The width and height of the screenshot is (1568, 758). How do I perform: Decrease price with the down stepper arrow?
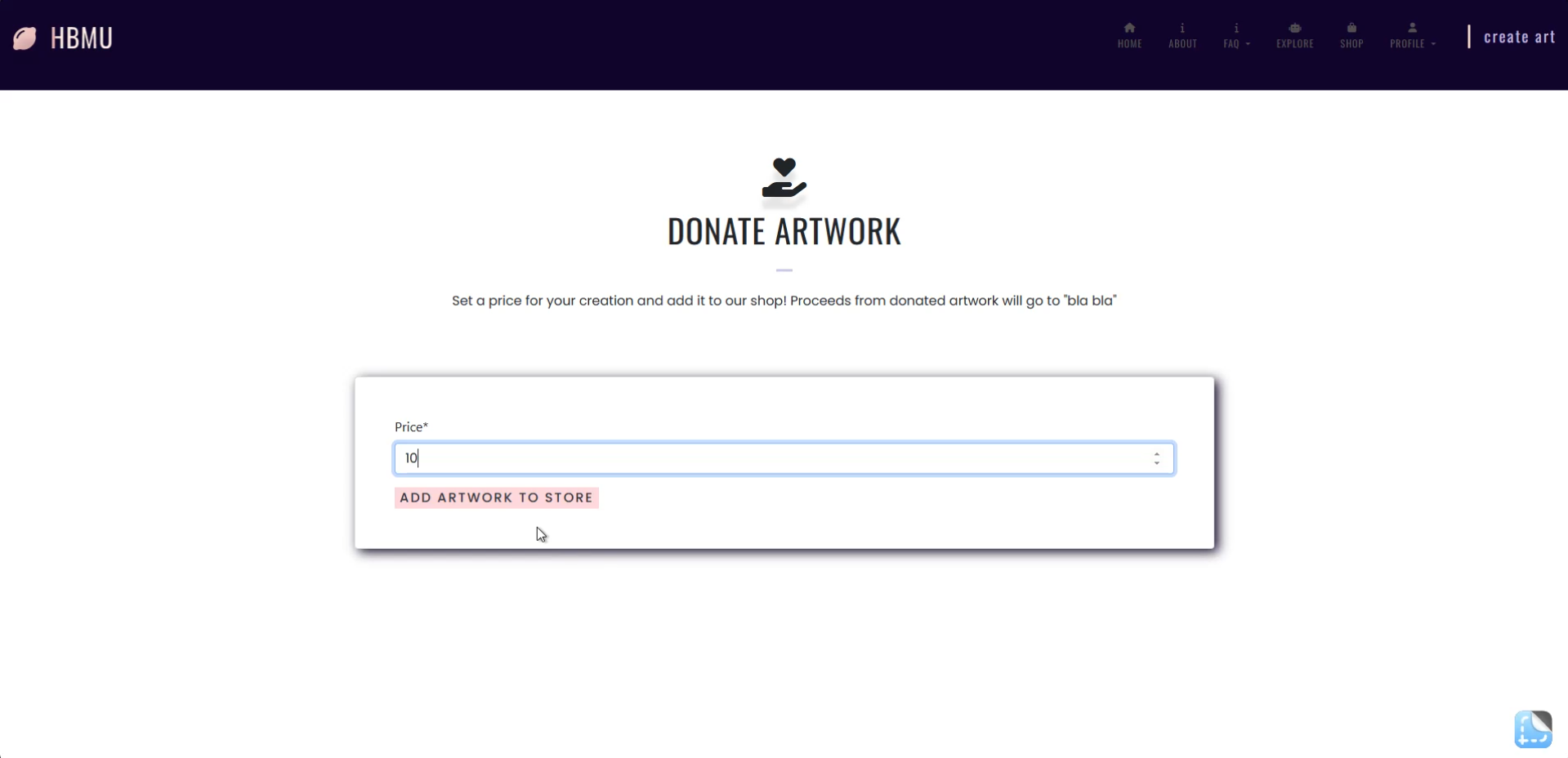pos(1157,463)
